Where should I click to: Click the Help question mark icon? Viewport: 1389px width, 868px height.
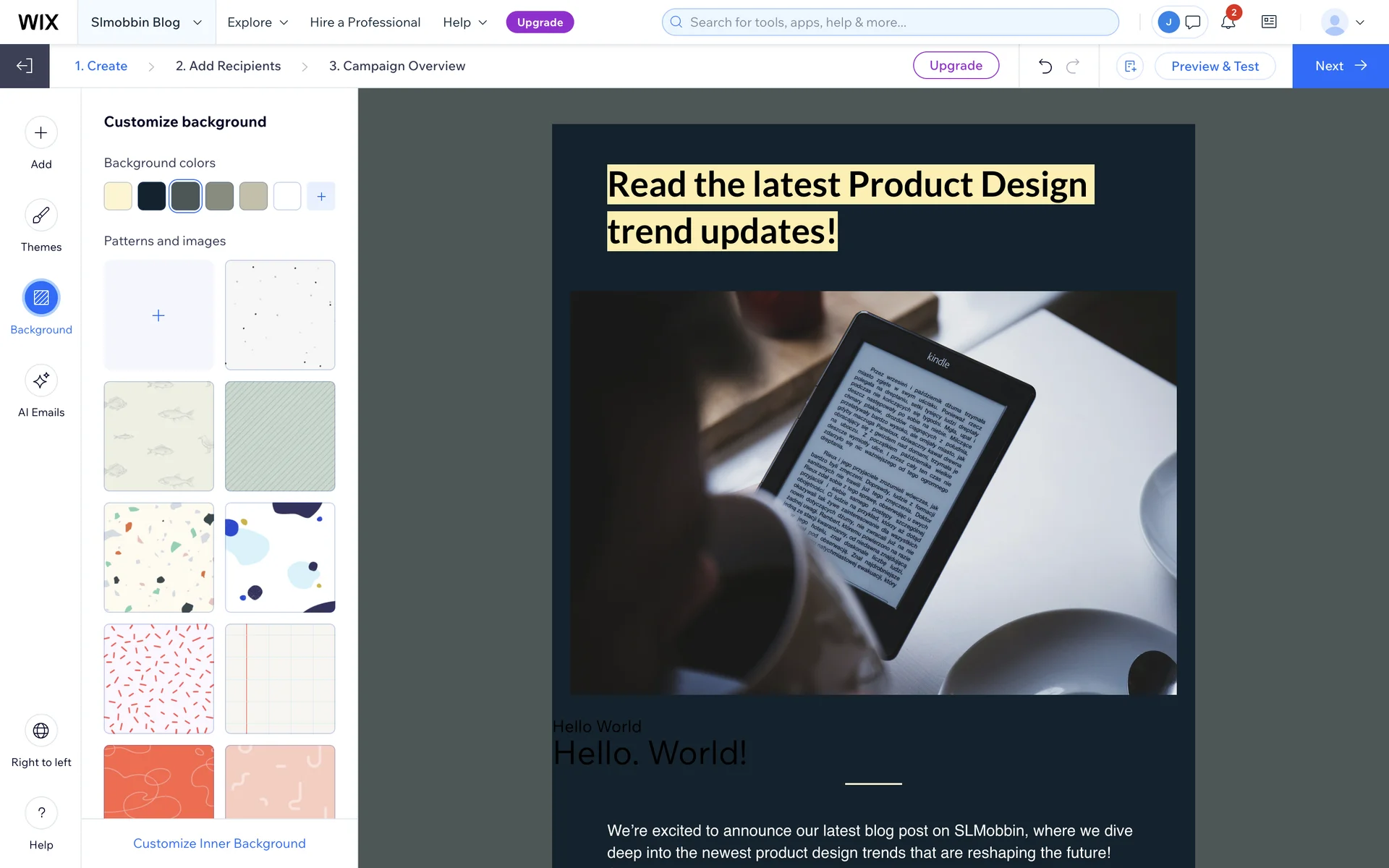click(x=41, y=813)
